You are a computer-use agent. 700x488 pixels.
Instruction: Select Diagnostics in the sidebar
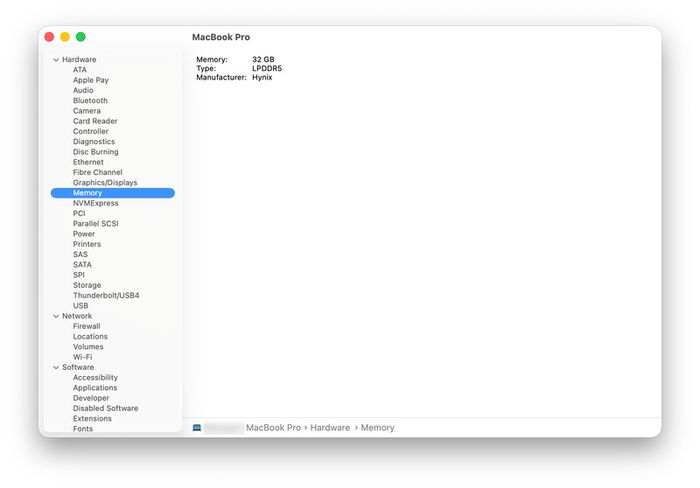pos(94,142)
